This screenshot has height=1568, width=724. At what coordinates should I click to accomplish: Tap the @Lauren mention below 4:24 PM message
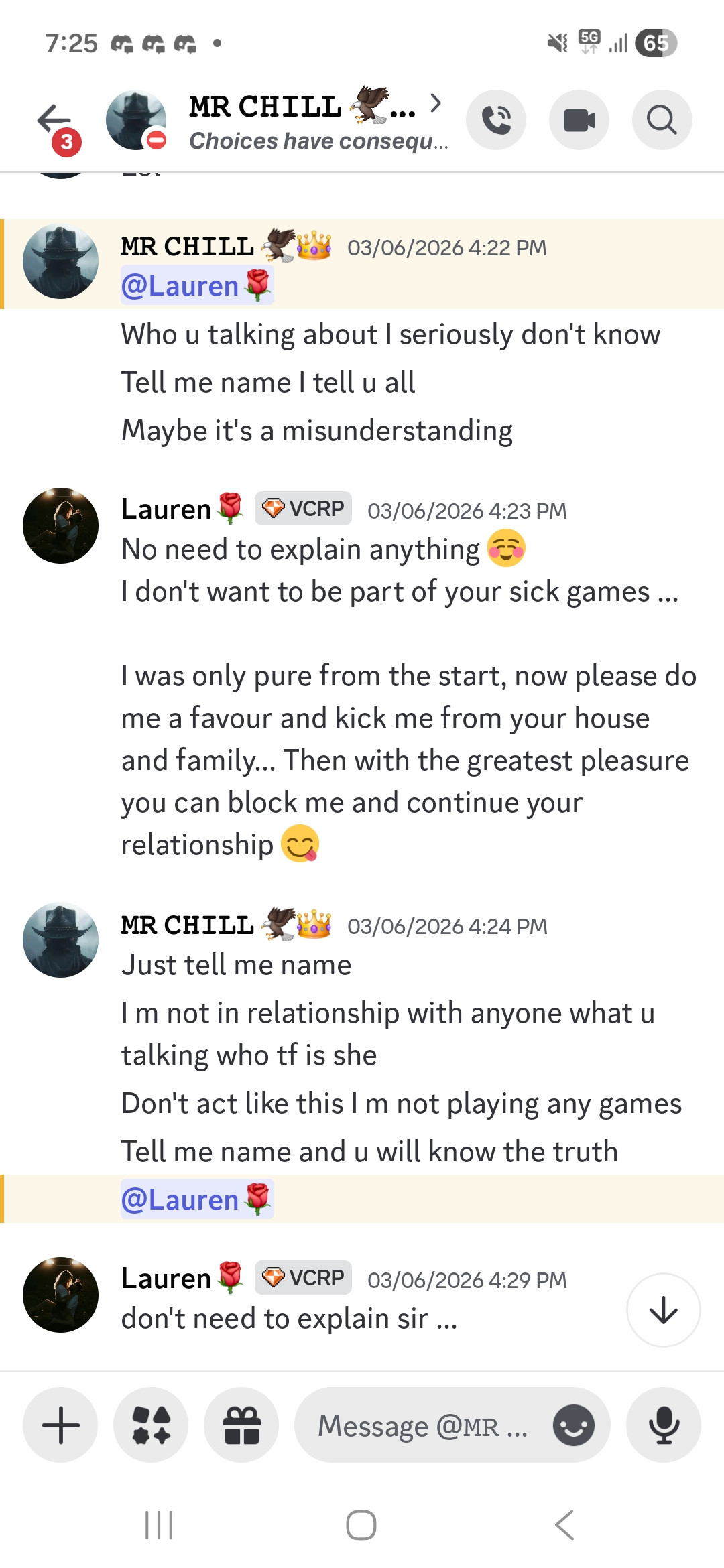(x=197, y=1199)
